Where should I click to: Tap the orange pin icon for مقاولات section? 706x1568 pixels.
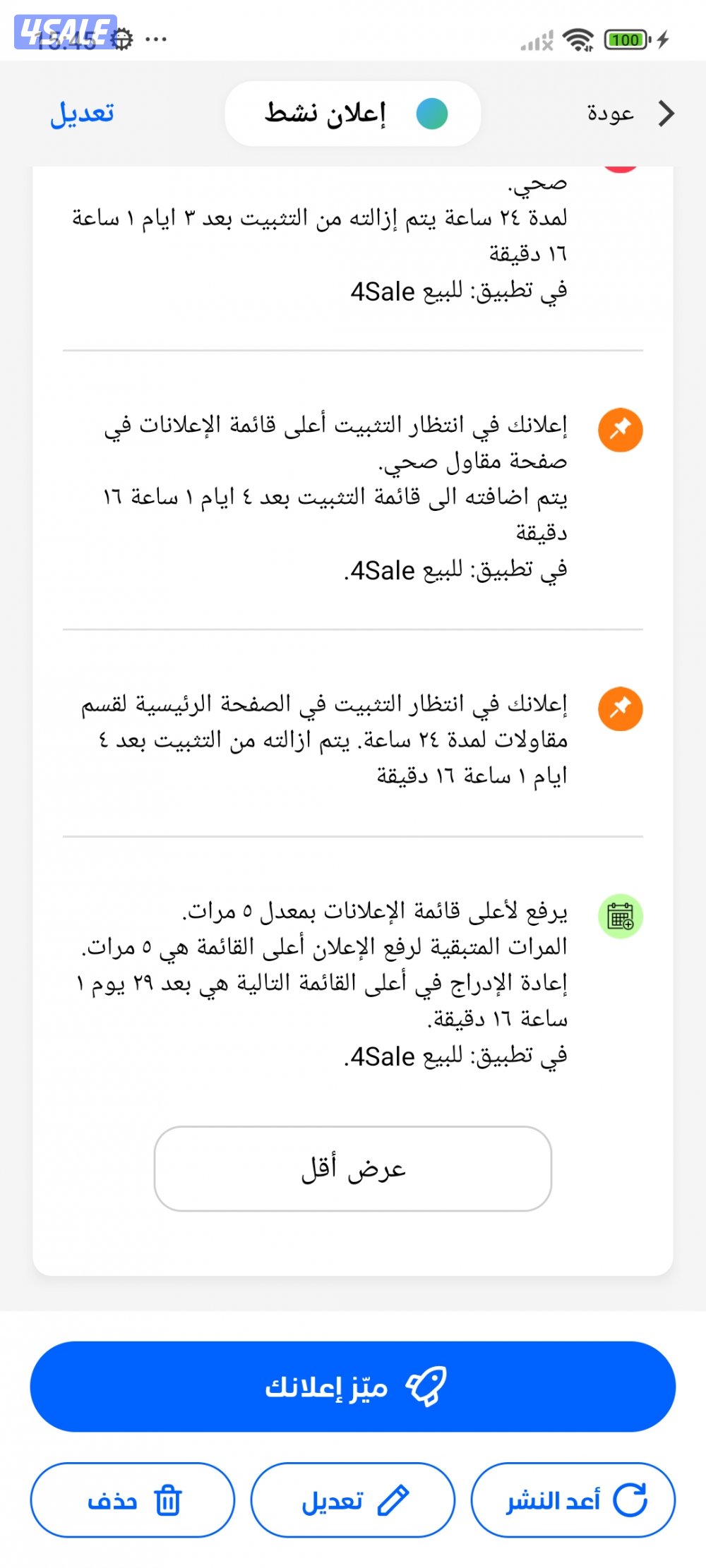coord(621,708)
